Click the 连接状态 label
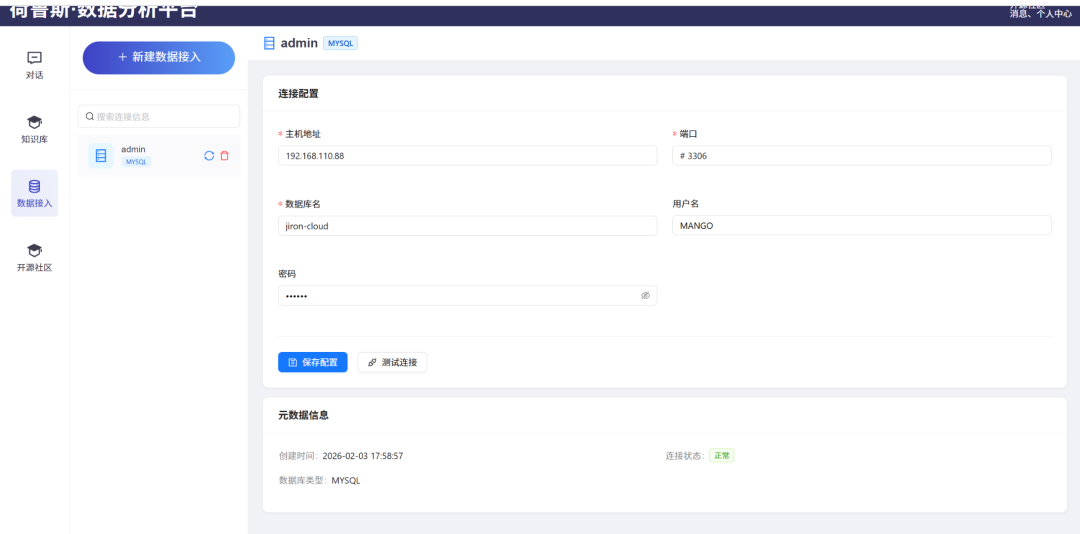This screenshot has width=1080, height=534. pos(683,456)
